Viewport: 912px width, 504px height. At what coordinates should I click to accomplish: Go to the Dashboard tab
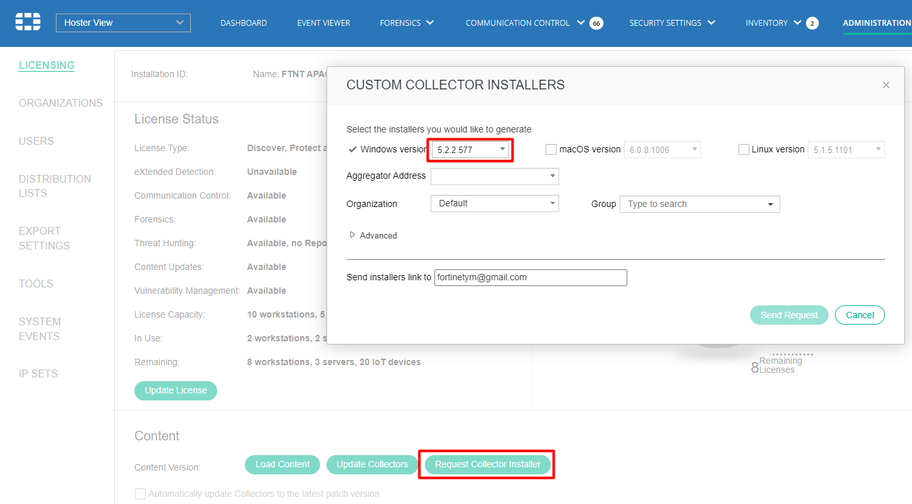243,23
